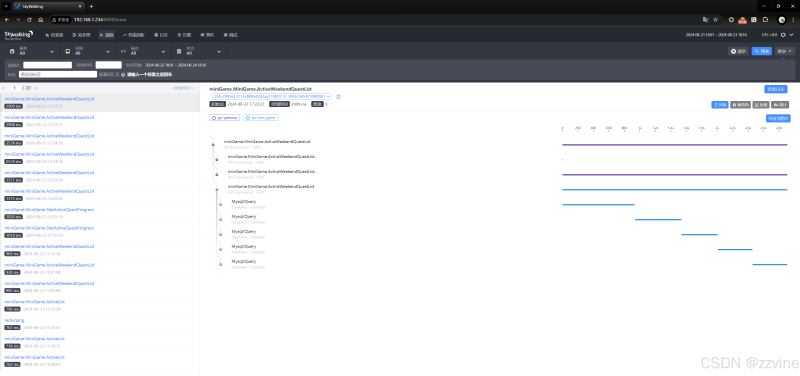This screenshot has height=376, width=800.
Task: Click the SkyWalking logo
Action: [x=19, y=35]
